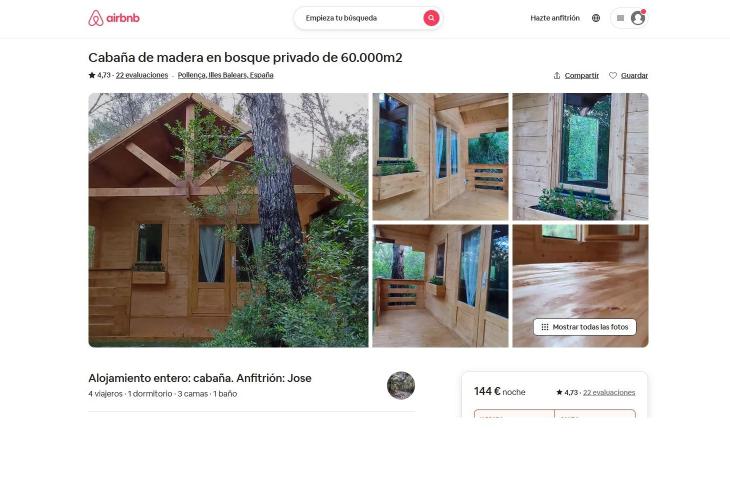Open the main cabin exterior photo
Screen dimensions: 730x500
[228, 220]
